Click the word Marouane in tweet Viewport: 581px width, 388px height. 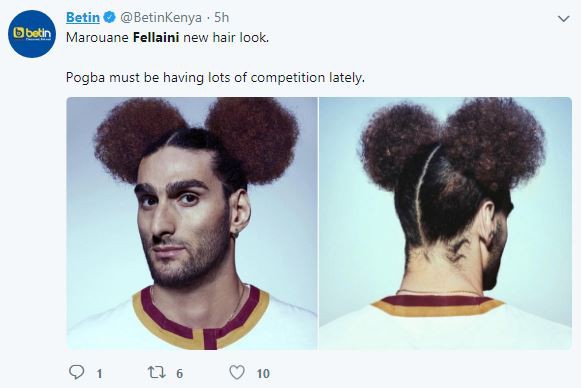pyautogui.click(x=97, y=37)
